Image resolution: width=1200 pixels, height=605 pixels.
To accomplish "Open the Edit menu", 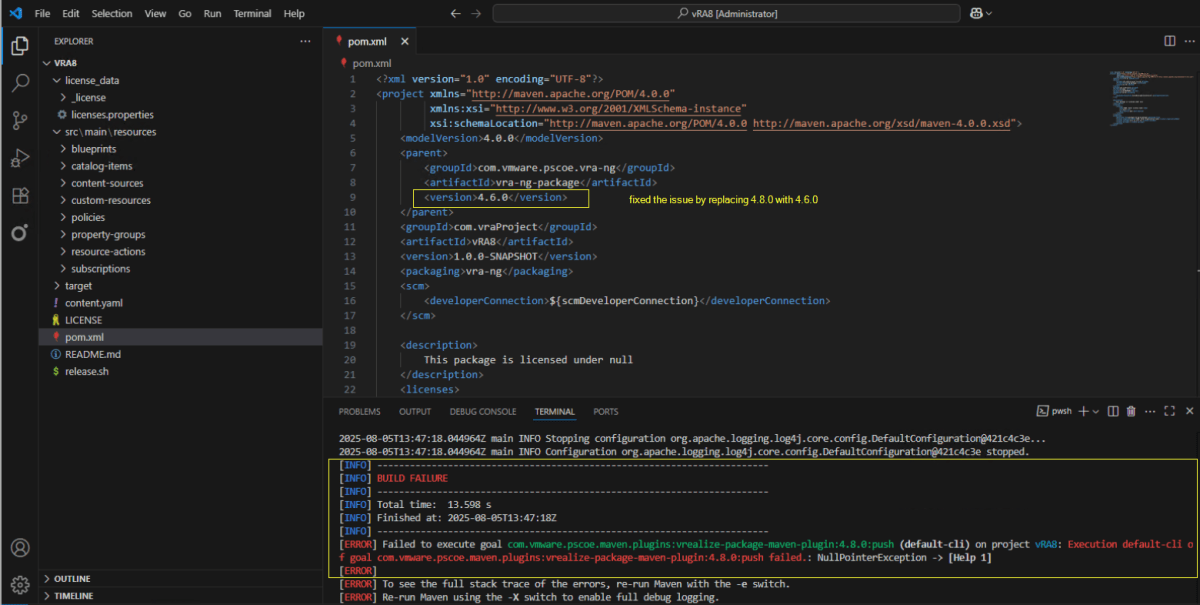I will pyautogui.click(x=70, y=13).
